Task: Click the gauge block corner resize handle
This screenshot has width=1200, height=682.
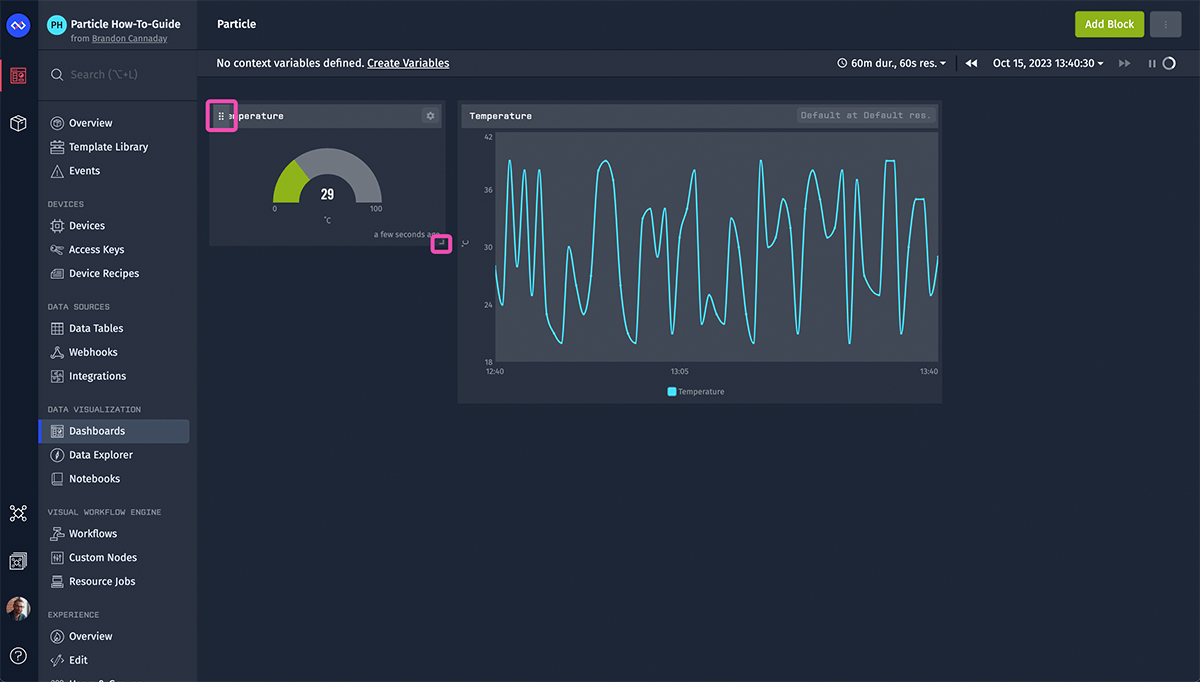Action: click(441, 243)
